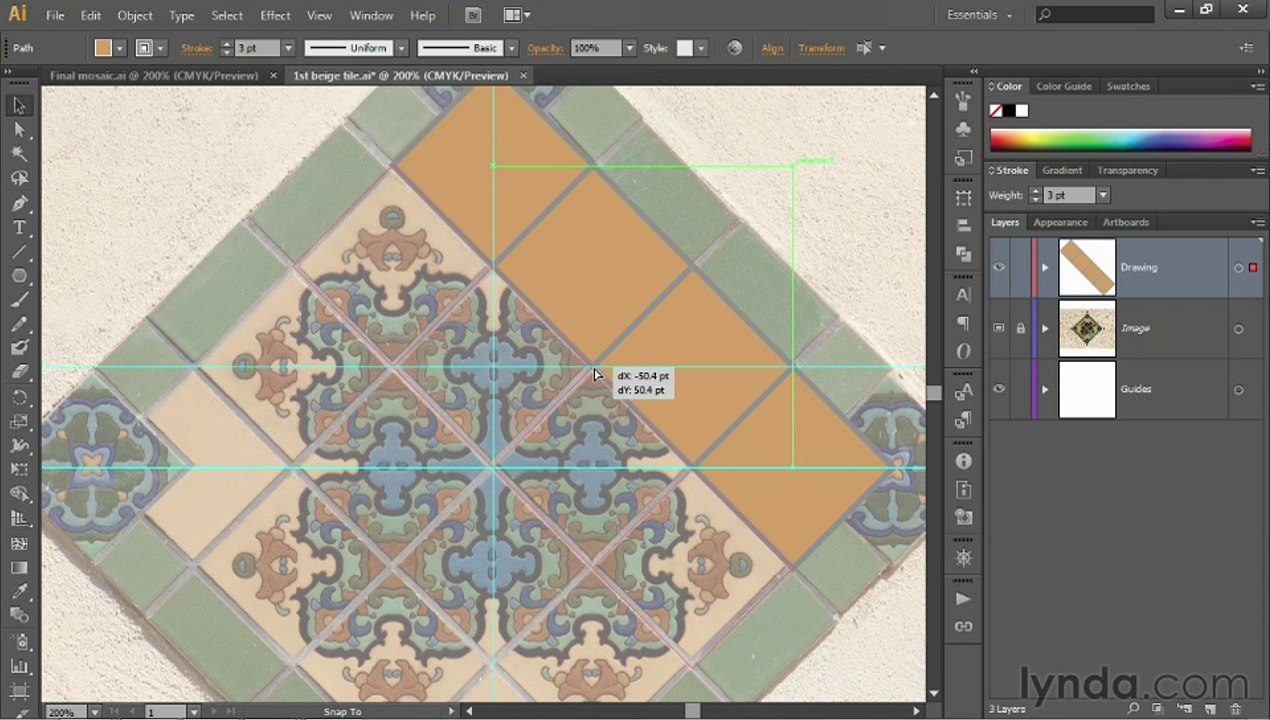The width and height of the screenshot is (1270, 720).
Task: Unlock the Image layer padlock
Action: click(x=1020, y=328)
